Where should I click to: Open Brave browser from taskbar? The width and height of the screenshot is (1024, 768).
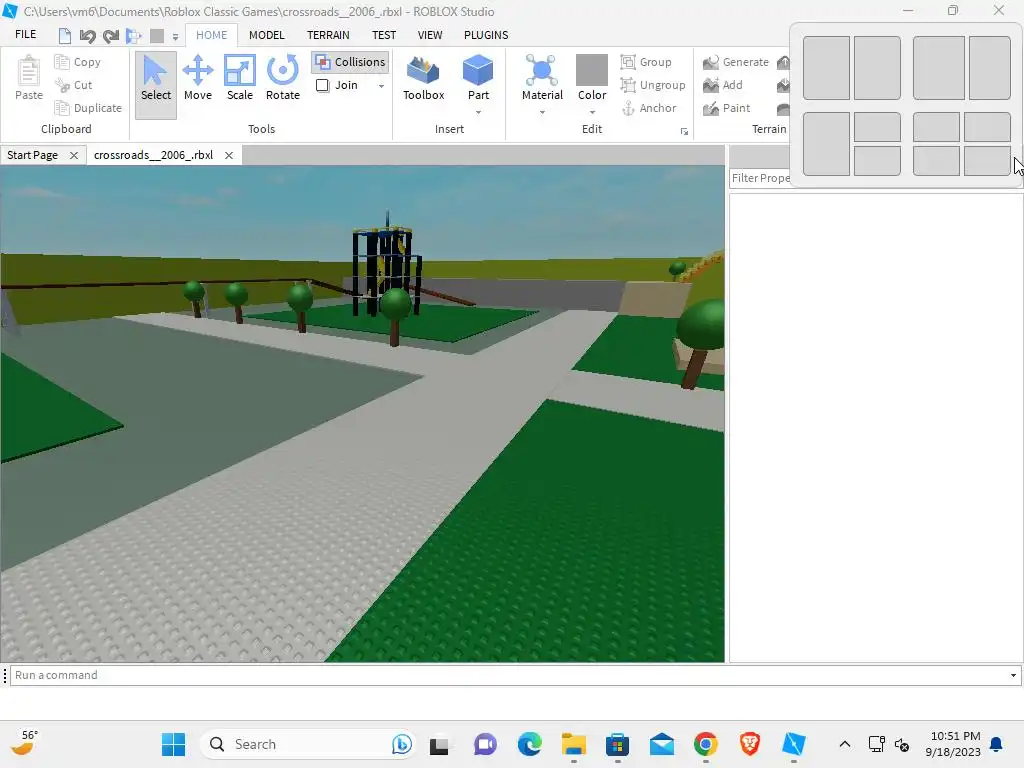point(750,744)
